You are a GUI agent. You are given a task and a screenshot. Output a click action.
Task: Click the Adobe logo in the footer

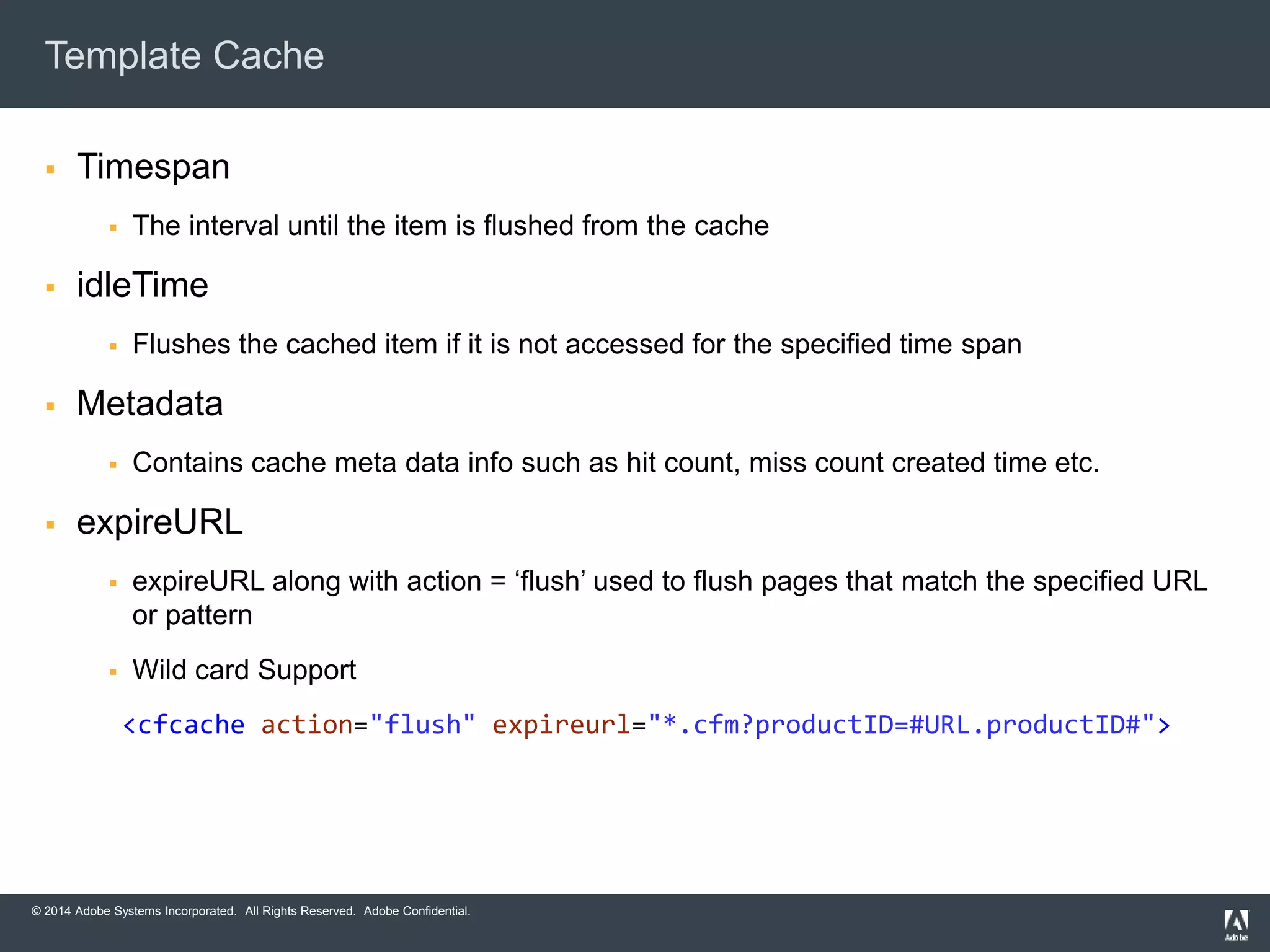pyautogui.click(x=1236, y=925)
